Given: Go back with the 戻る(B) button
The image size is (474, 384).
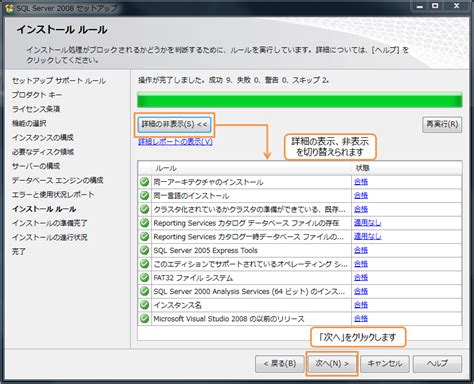Looking at the screenshot, I should [x=280, y=363].
